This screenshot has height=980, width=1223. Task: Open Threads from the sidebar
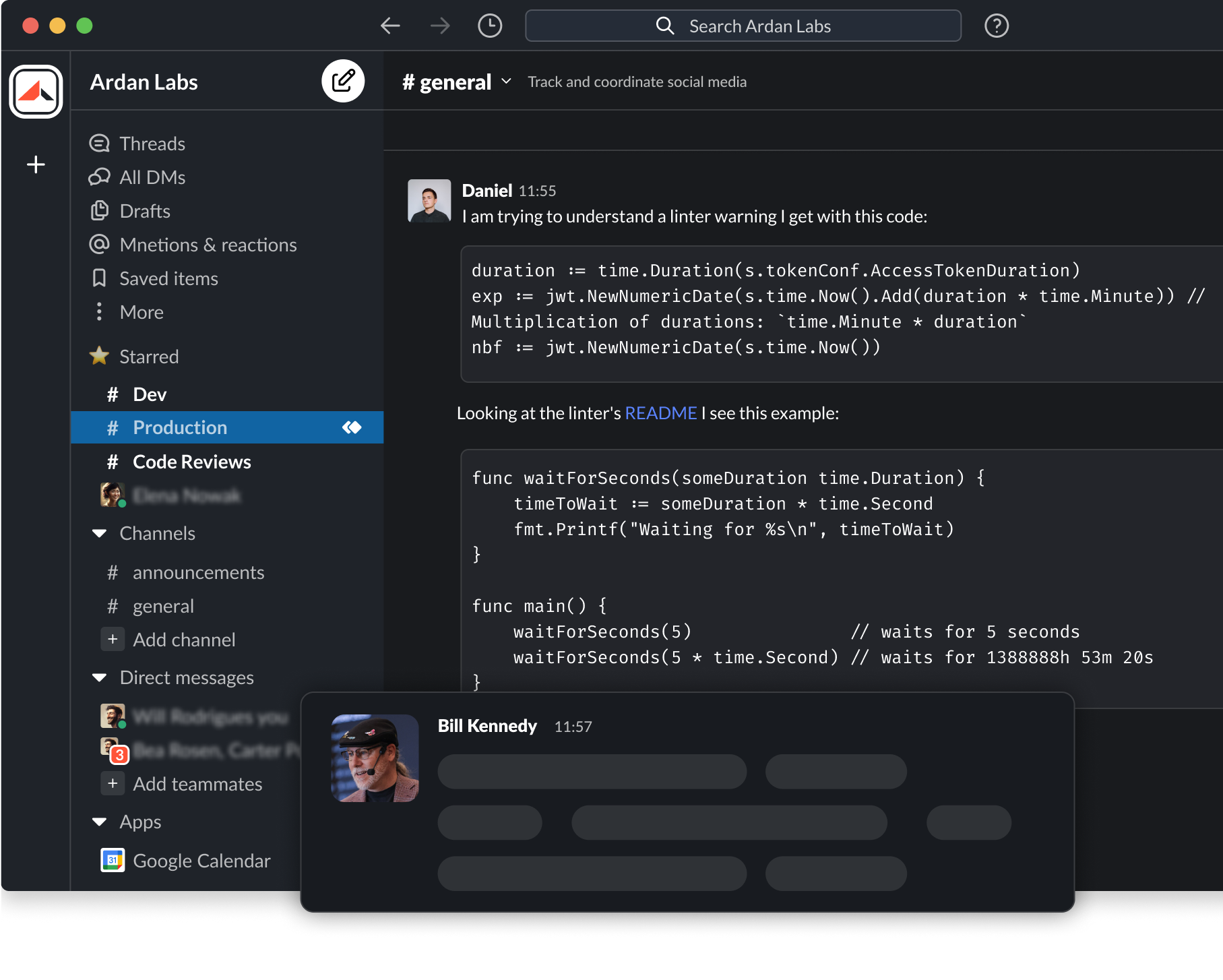152,143
